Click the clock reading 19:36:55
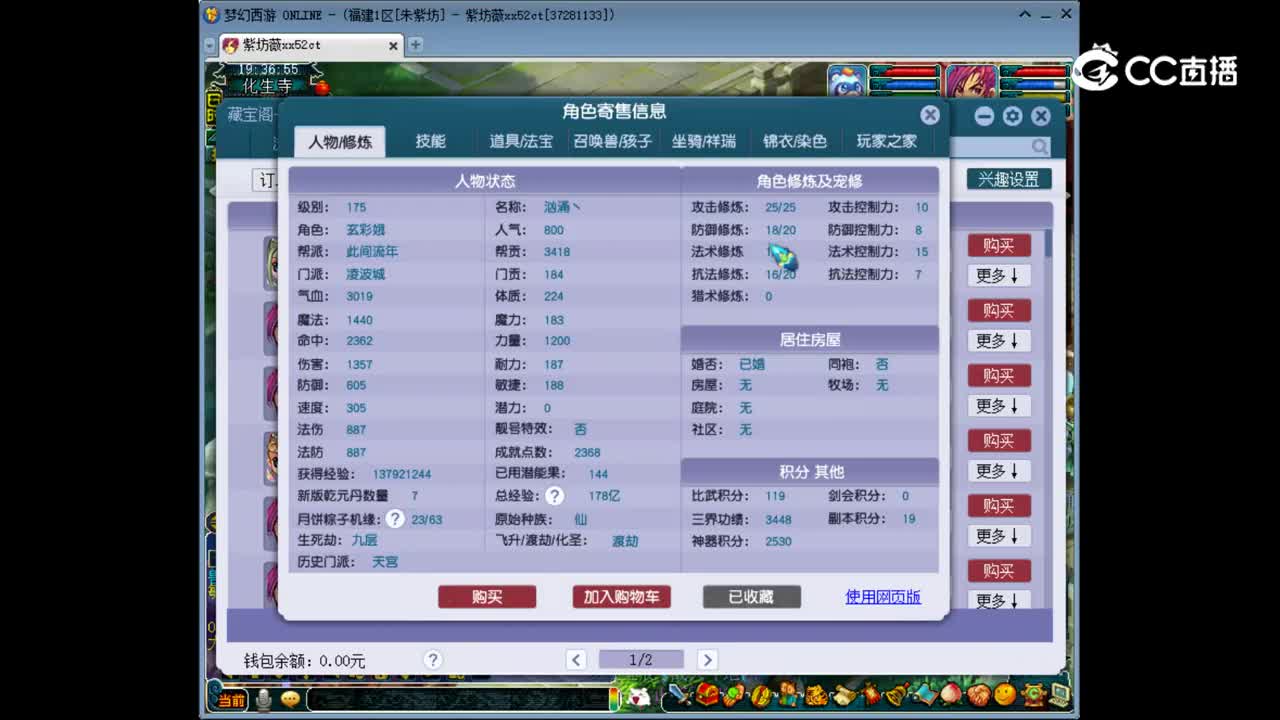The image size is (1280, 720). (x=267, y=70)
